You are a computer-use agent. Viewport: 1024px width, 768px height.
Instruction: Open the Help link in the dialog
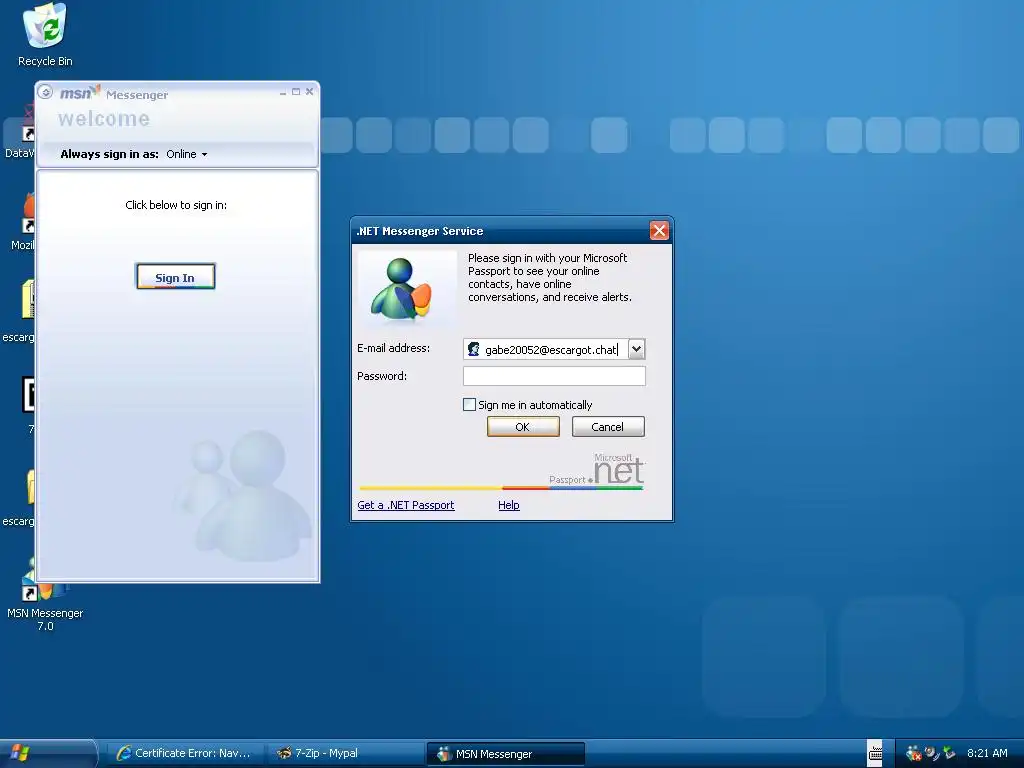pos(509,505)
